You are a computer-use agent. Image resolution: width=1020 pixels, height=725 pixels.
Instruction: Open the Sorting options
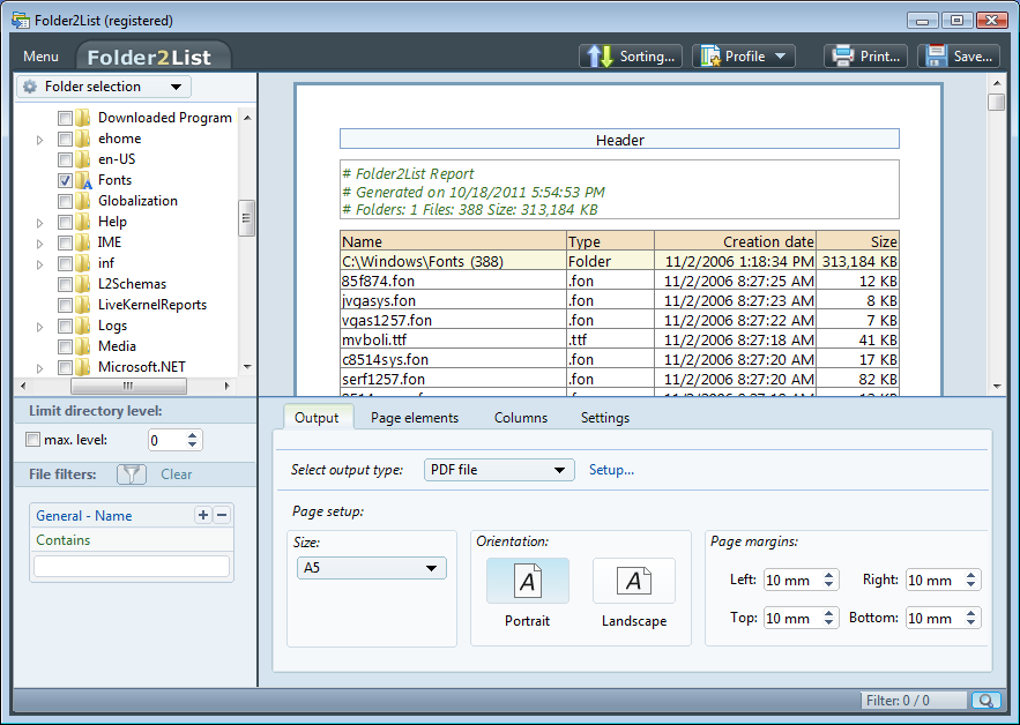coord(632,57)
